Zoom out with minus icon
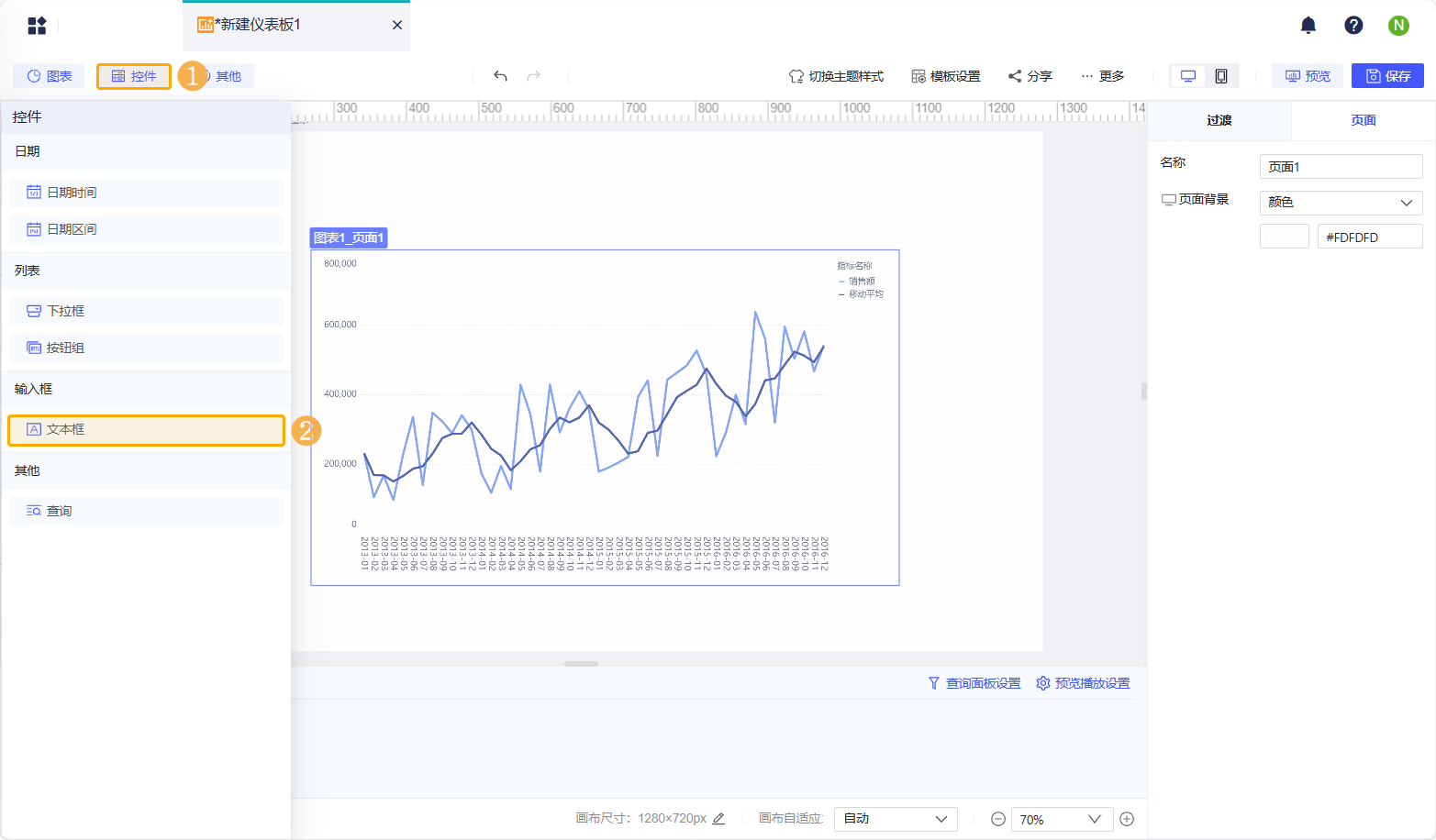Screen dimensions: 1436x840 998,819
